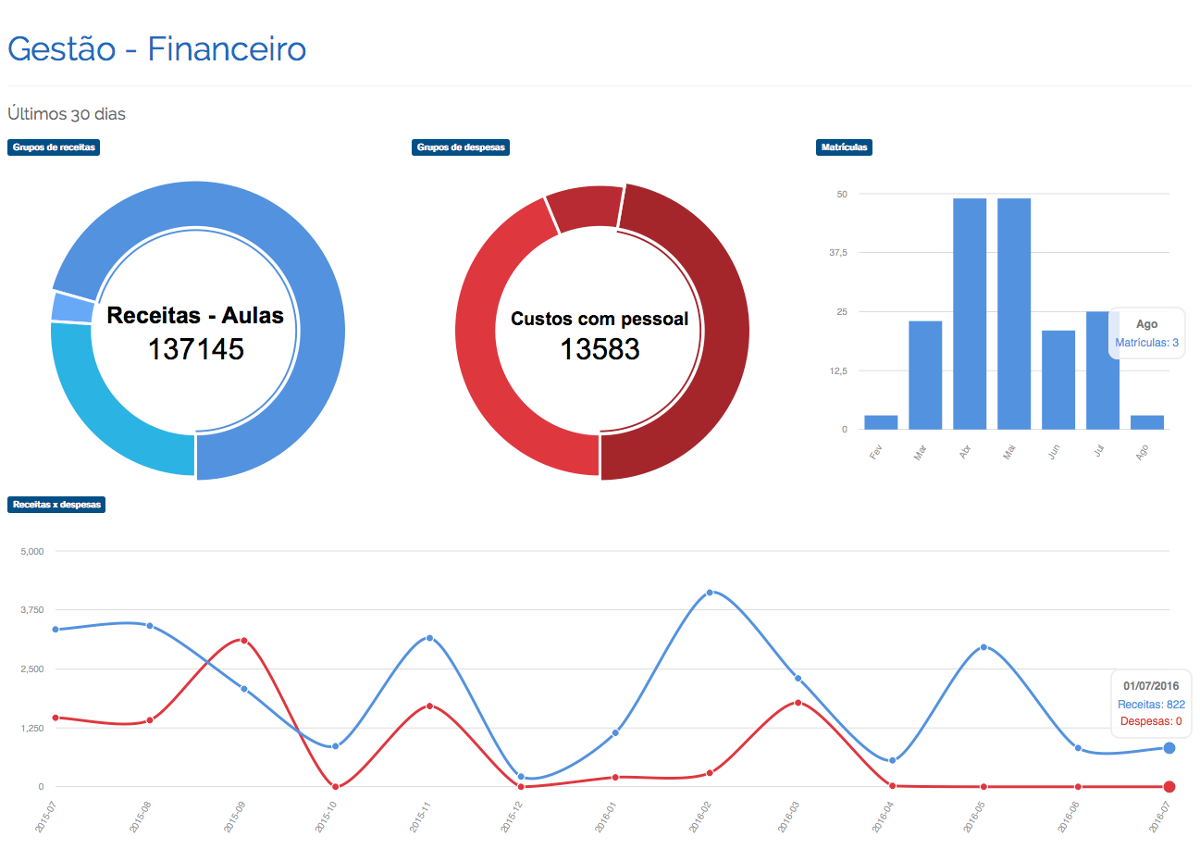Click the Grupos de despesas label
The image size is (1200, 867).
[x=461, y=147]
